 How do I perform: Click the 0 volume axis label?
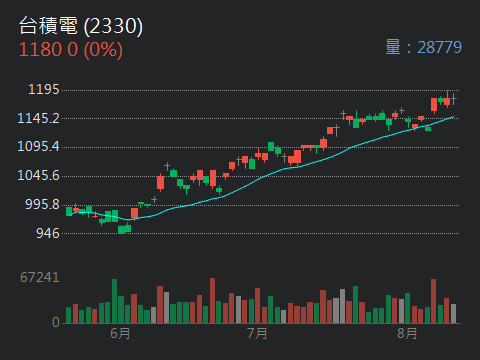pos(56,322)
